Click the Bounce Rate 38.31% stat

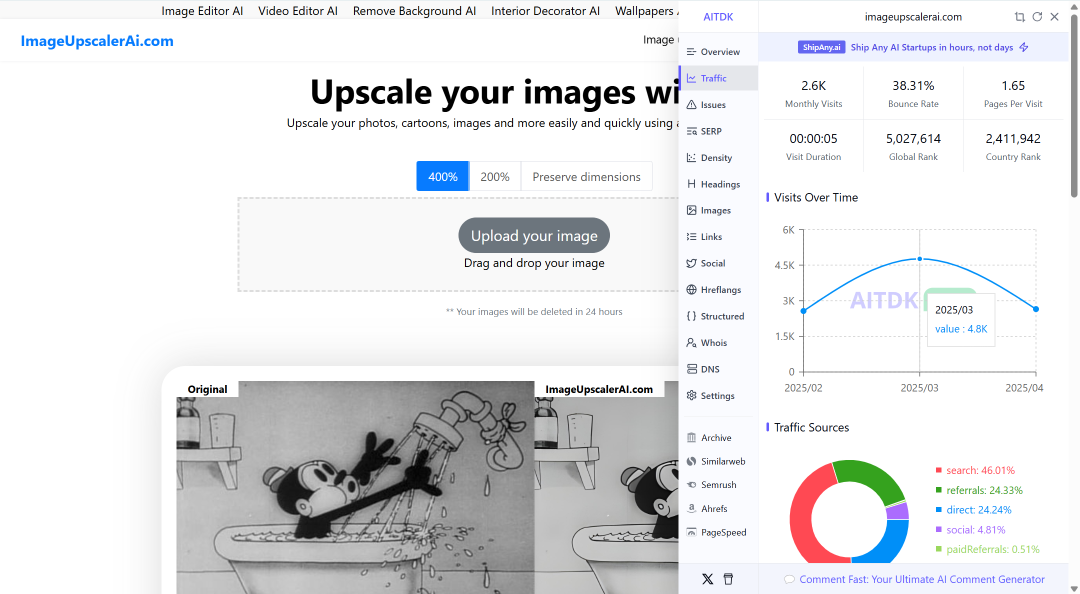click(913, 94)
